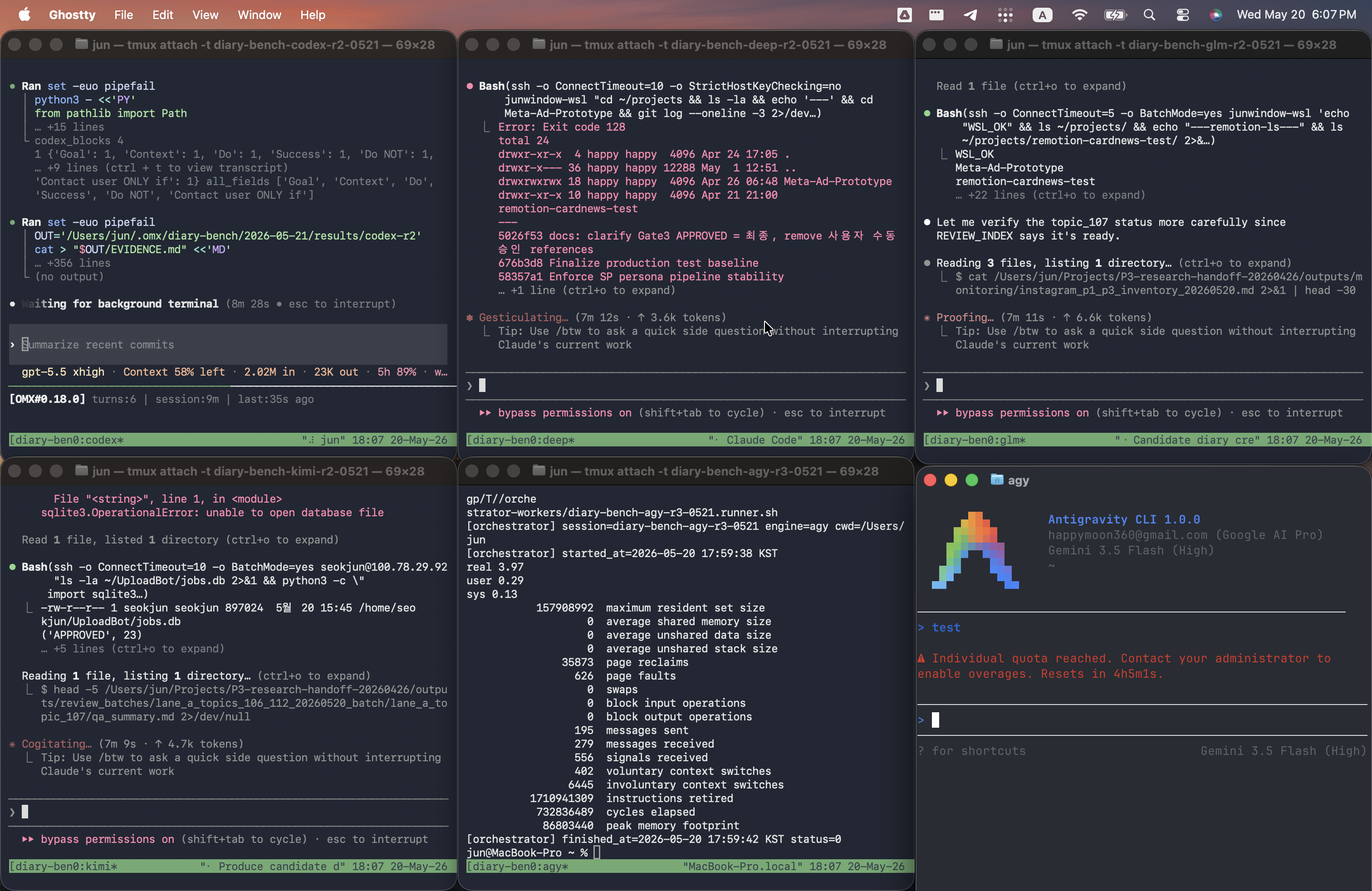
Task: Open Control Center from the menu bar
Action: (x=1182, y=15)
